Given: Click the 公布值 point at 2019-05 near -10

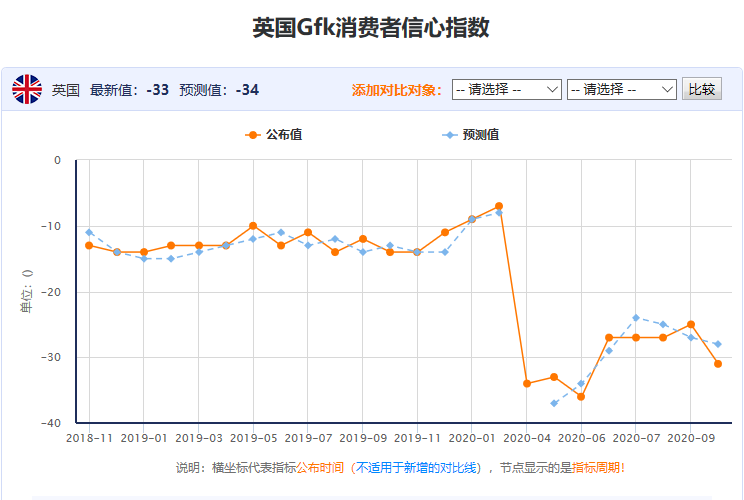Looking at the screenshot, I should (253, 226).
